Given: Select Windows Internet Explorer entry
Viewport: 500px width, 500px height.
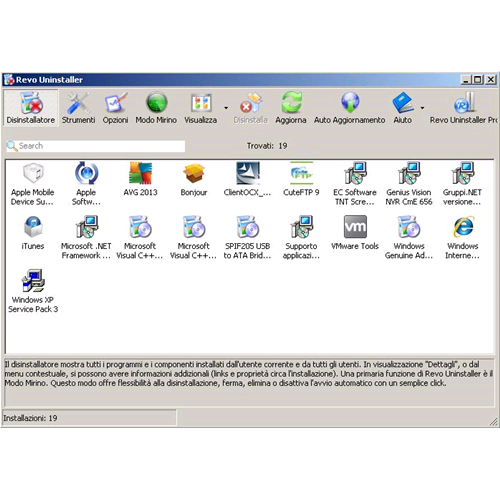Looking at the screenshot, I should click(463, 238).
